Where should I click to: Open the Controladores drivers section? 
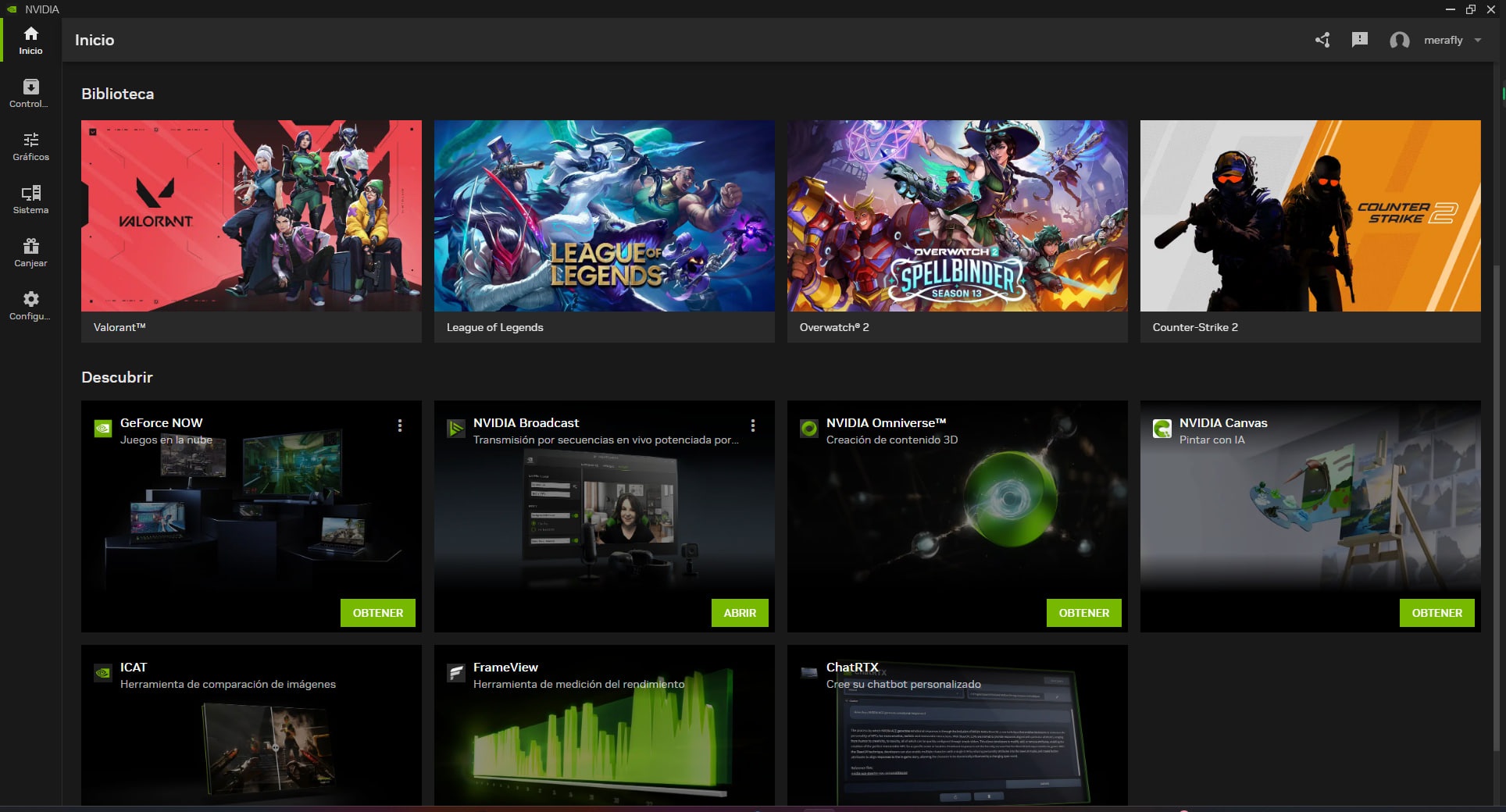30,93
